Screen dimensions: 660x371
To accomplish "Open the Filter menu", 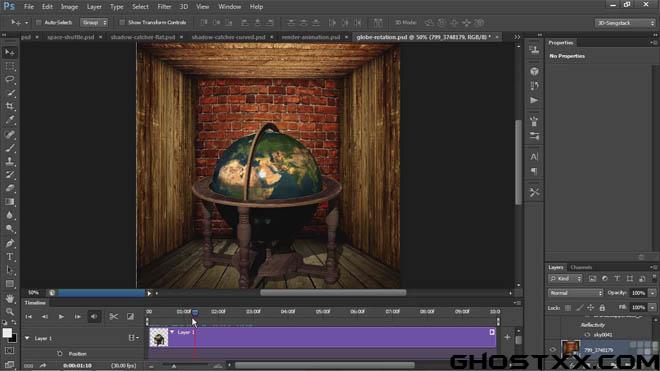I will (164, 7).
